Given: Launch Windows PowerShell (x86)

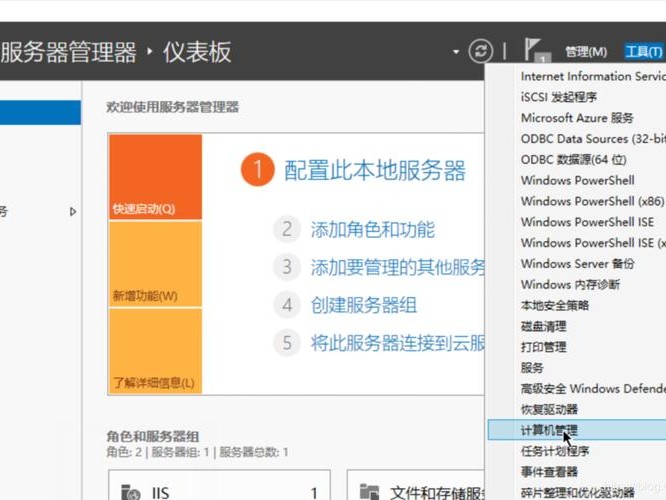Looking at the screenshot, I should point(593,201).
